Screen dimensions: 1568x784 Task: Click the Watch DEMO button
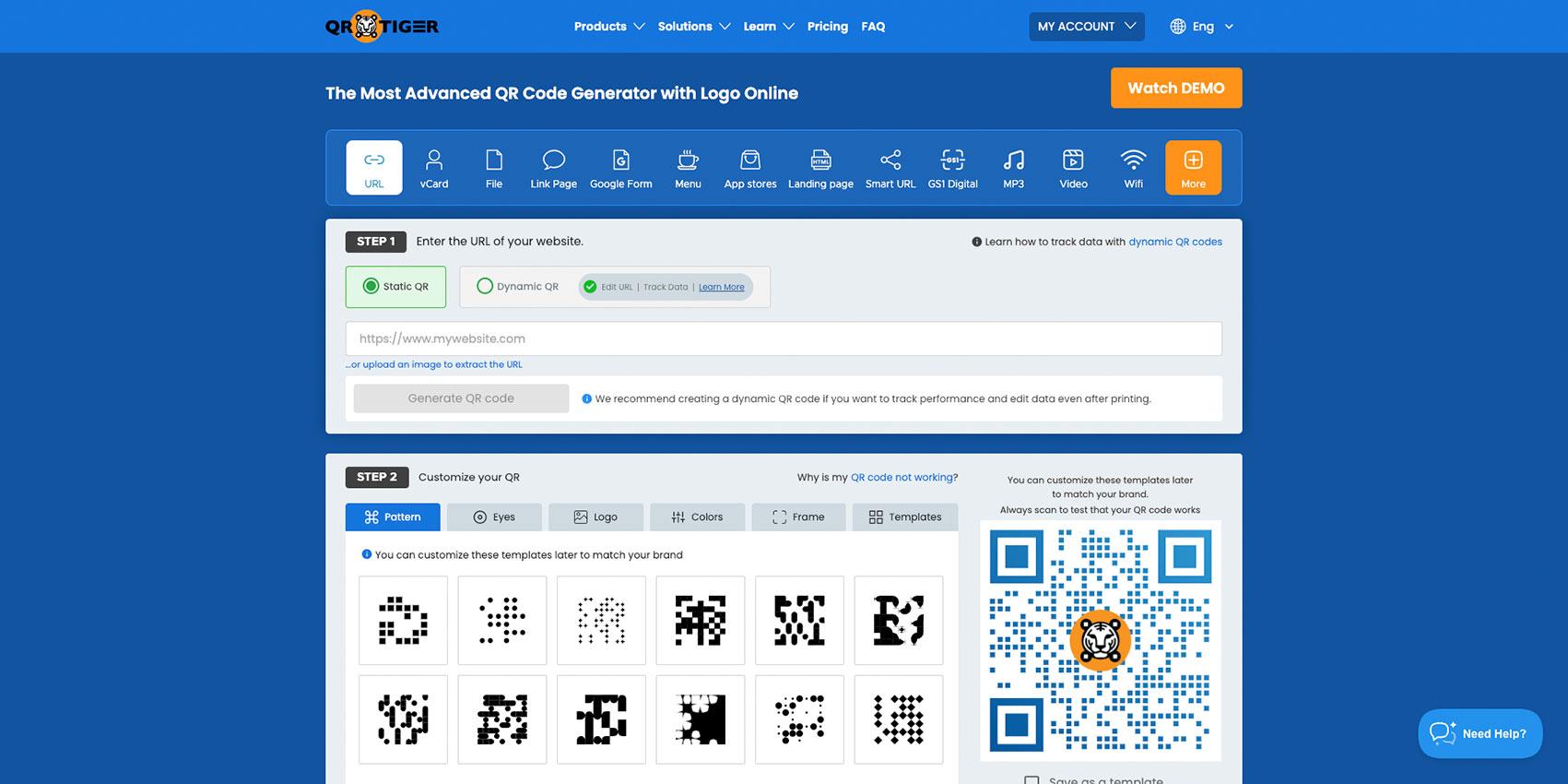[1175, 89]
